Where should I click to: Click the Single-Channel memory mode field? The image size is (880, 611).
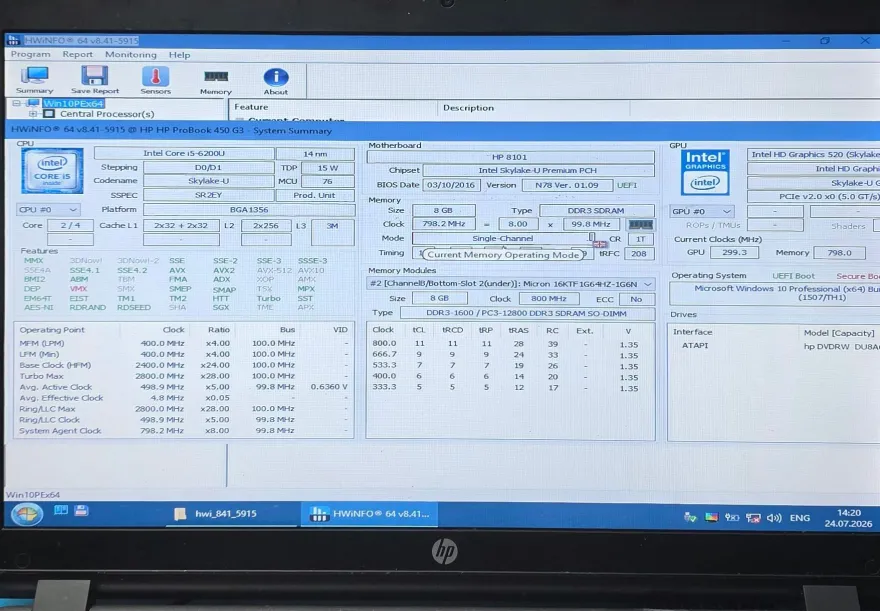click(502, 238)
